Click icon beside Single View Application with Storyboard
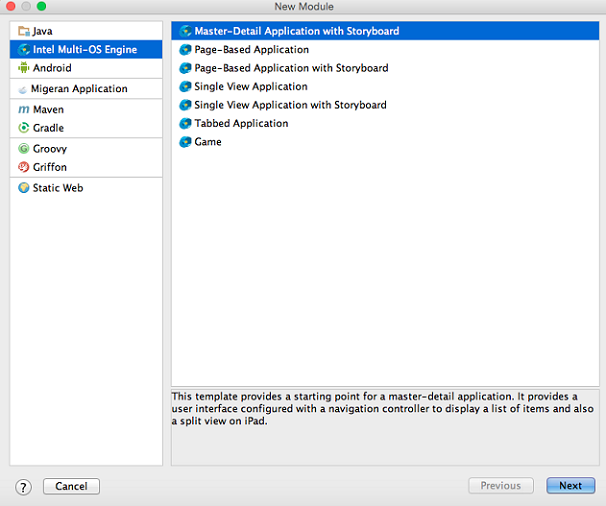This screenshot has height=506, width=606. [x=186, y=105]
